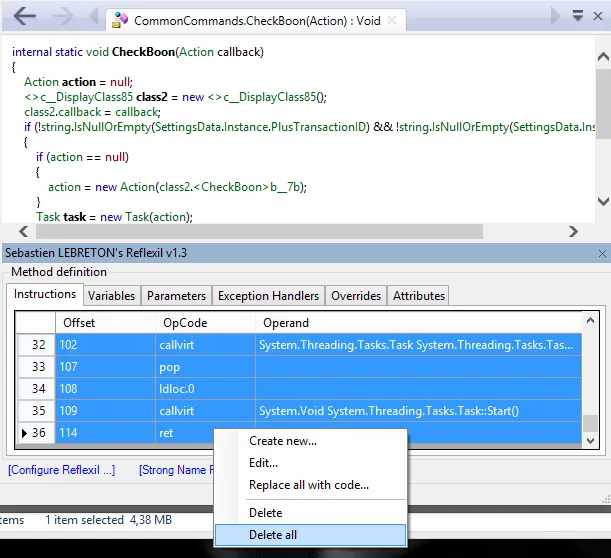Select the Attributes tab
Image resolution: width=611 pixels, height=558 pixels.
(418, 296)
